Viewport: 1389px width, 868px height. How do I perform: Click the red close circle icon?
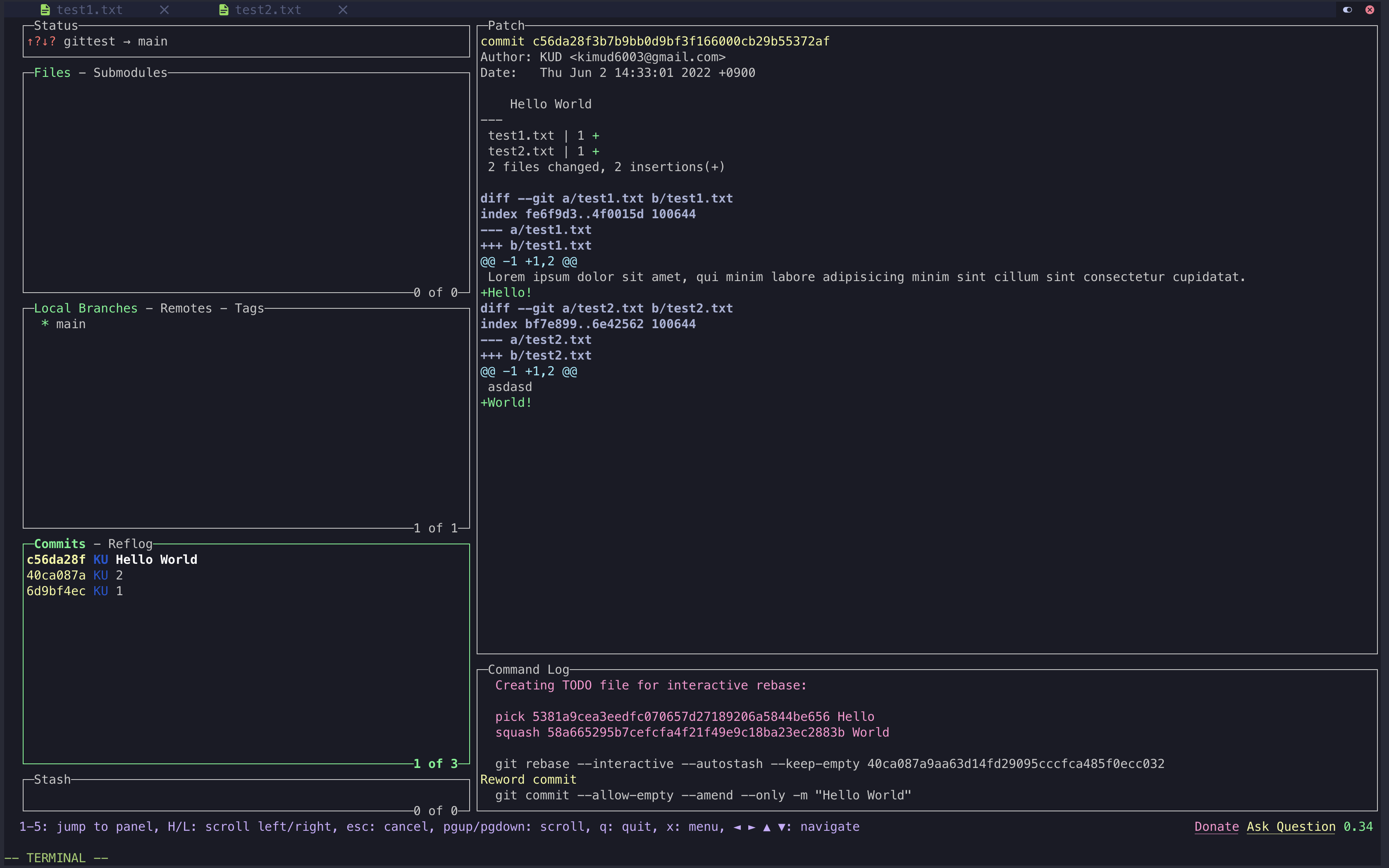(1370, 10)
